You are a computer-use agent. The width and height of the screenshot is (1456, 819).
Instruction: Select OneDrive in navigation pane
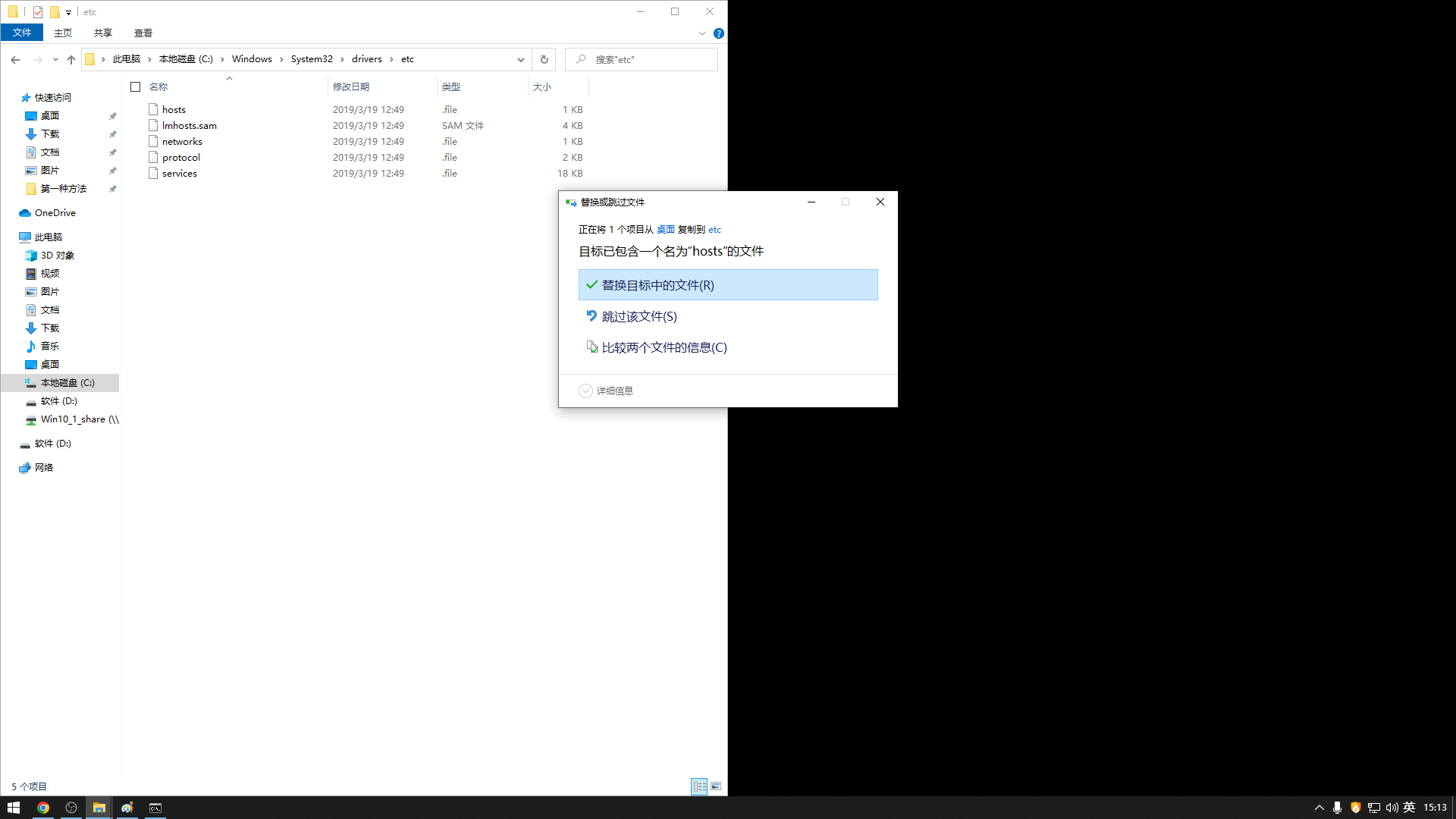click(55, 213)
